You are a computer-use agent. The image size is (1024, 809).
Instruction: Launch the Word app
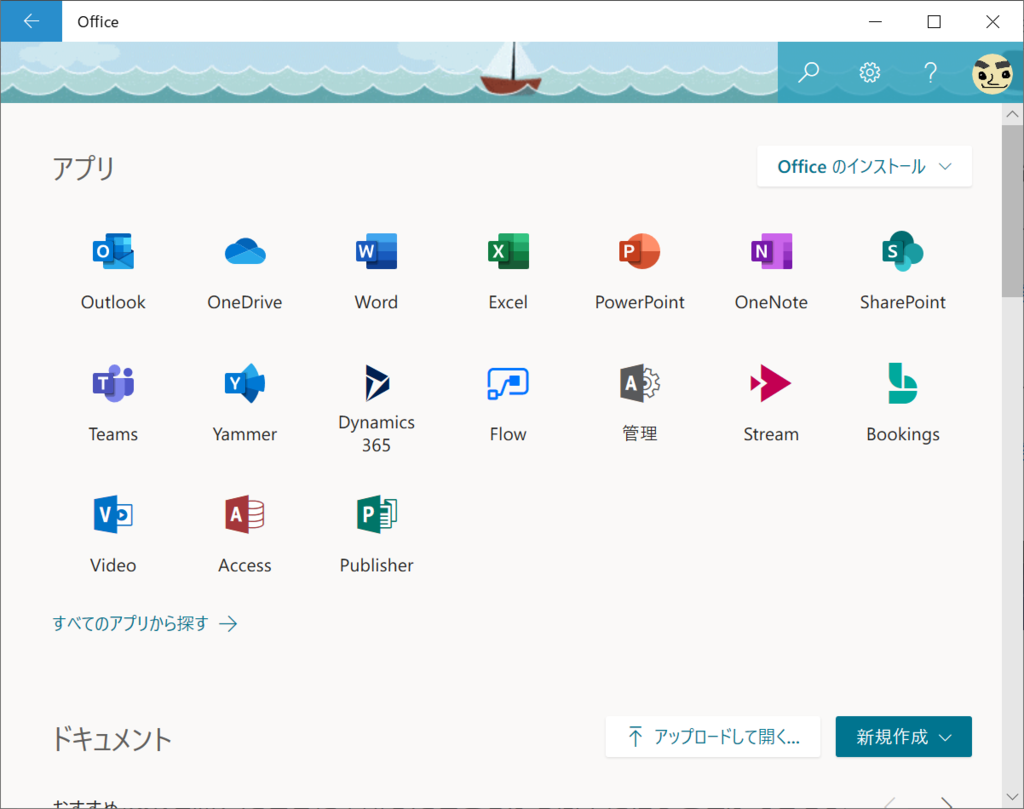tap(376, 272)
